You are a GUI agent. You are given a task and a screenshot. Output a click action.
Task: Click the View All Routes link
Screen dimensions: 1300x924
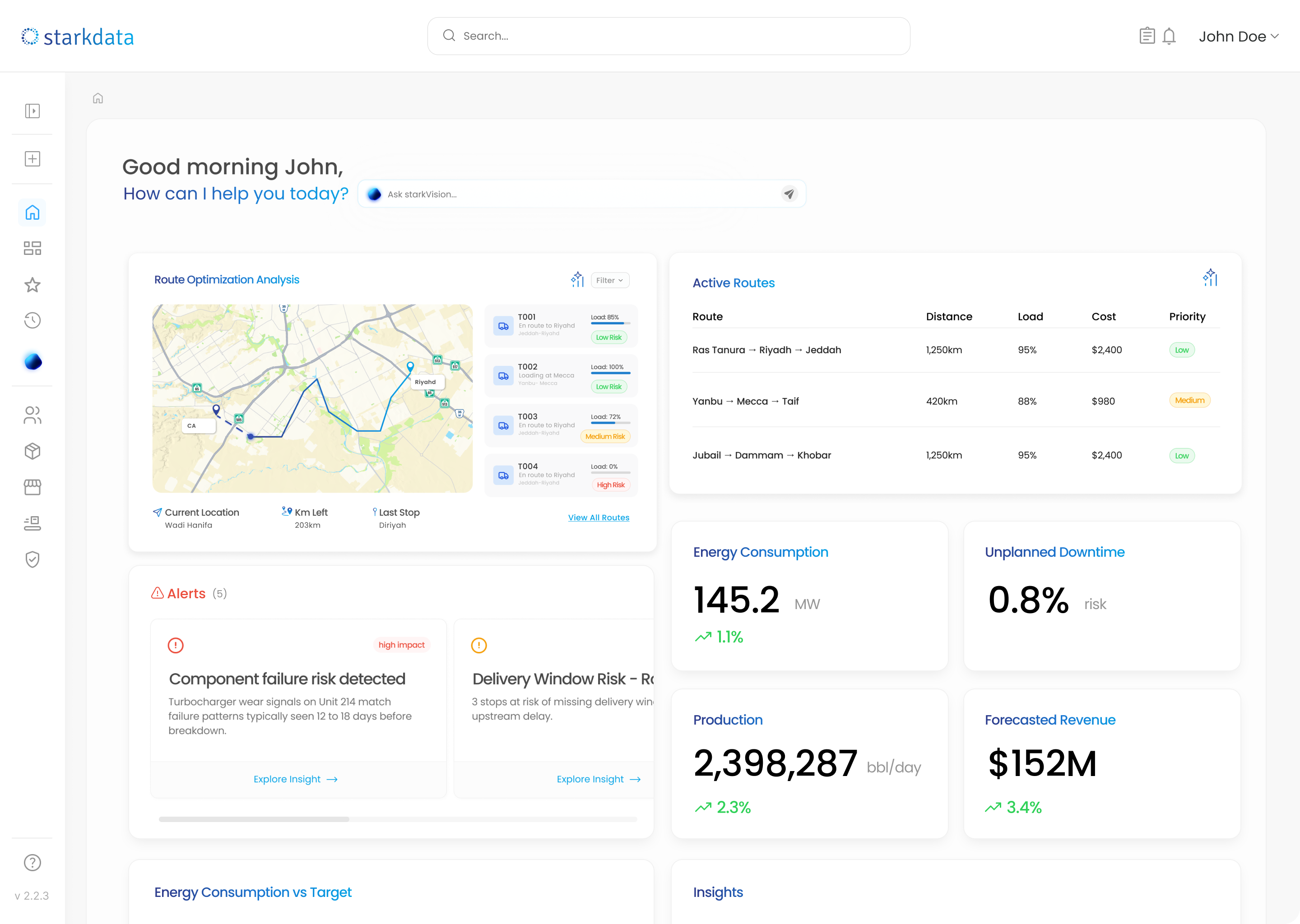599,517
